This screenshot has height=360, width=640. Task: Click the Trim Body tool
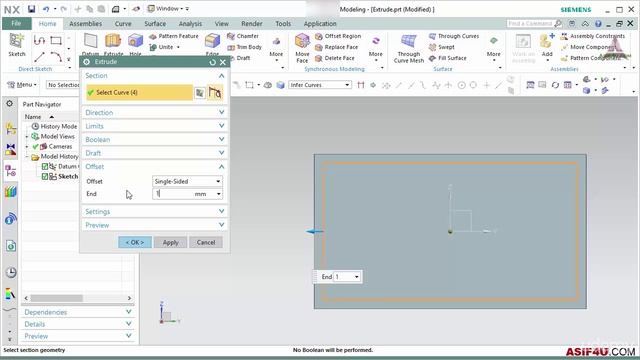[244, 47]
